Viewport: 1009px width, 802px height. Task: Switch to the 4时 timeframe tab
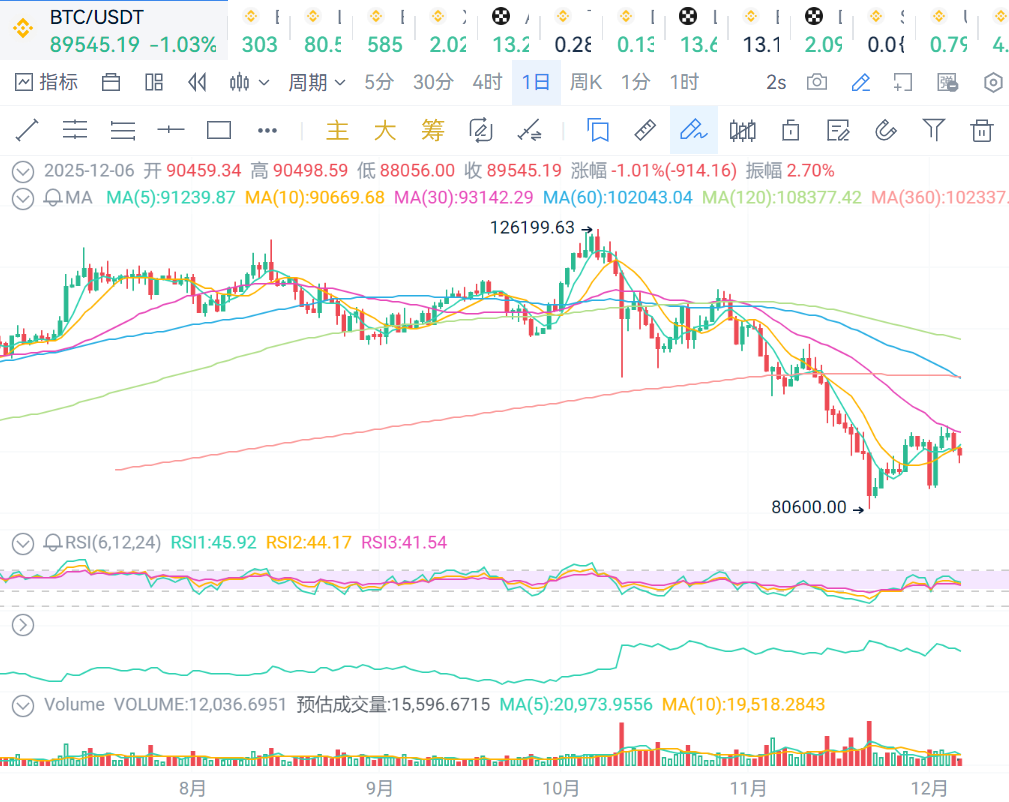click(x=487, y=83)
